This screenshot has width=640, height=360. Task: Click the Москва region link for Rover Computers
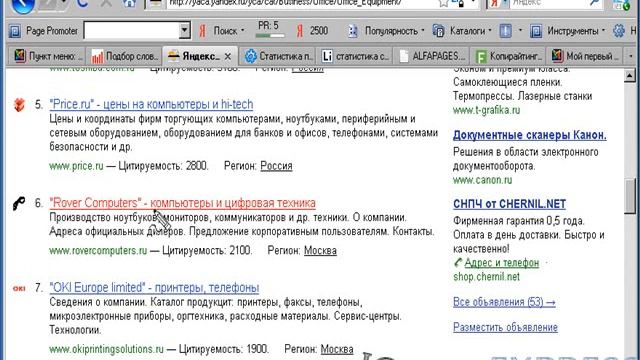click(320, 251)
